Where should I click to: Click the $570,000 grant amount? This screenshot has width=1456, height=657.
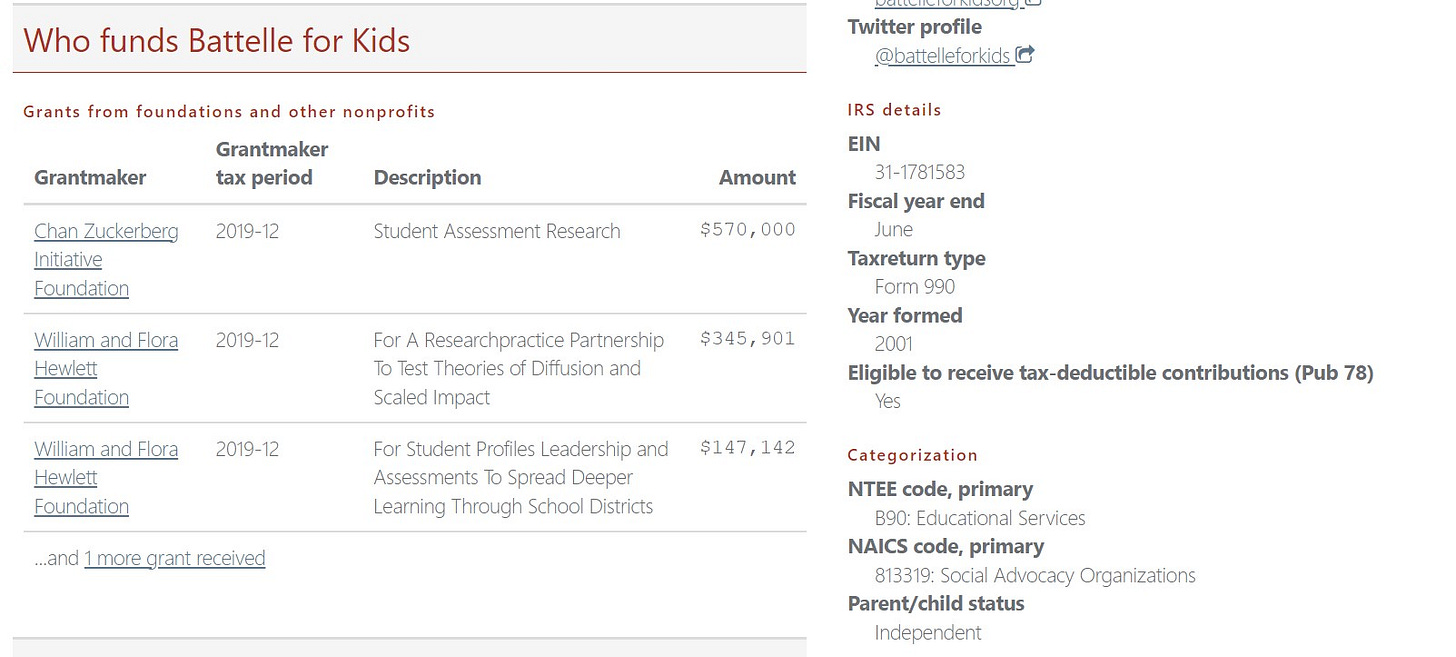tap(747, 230)
